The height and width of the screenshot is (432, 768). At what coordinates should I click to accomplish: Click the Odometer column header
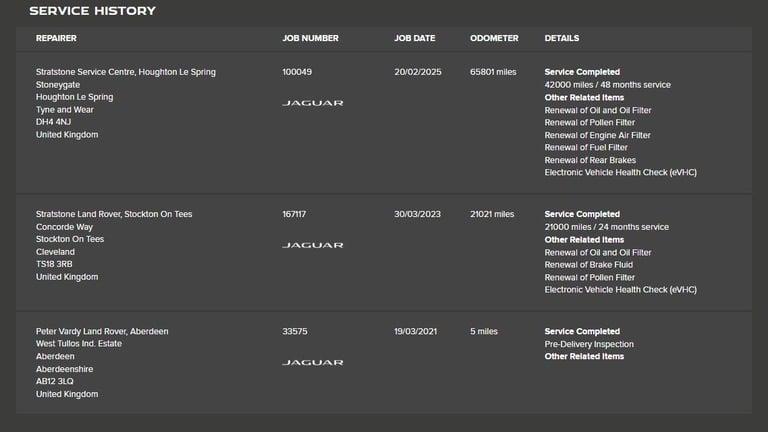pos(494,38)
